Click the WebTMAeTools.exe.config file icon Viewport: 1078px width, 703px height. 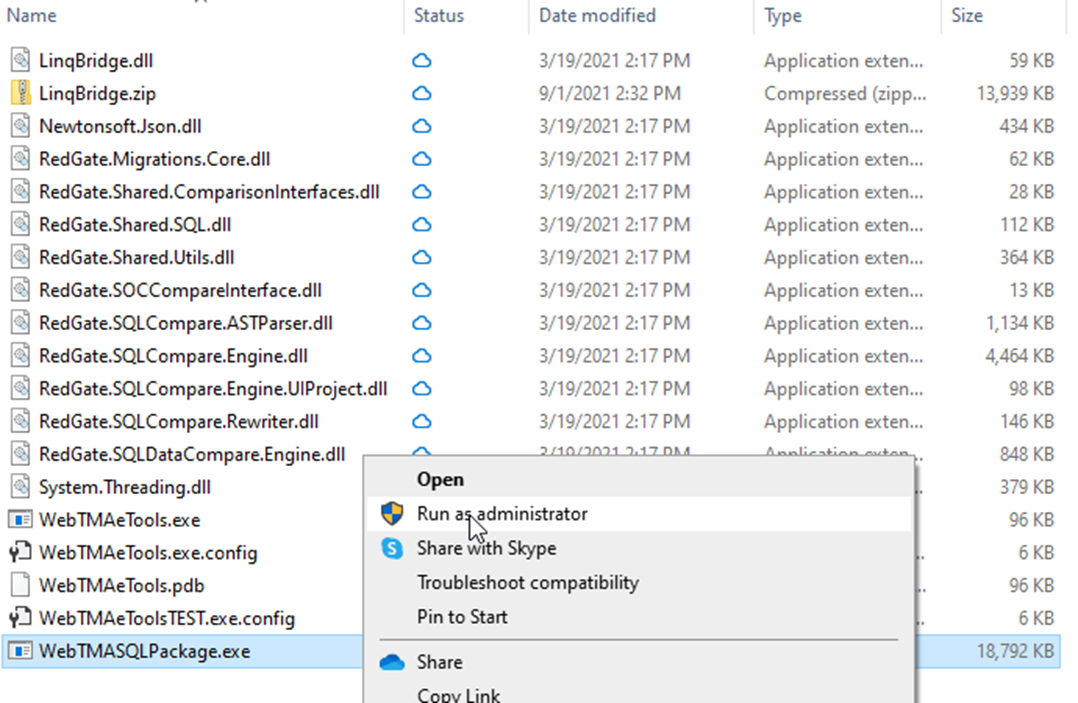coord(21,553)
